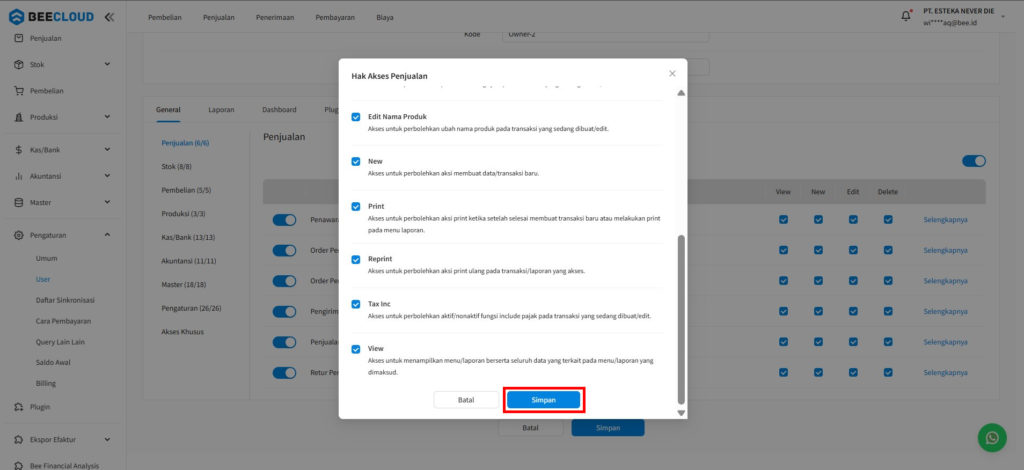Uncheck the Edit Nama Produk checkbox

pyautogui.click(x=356, y=117)
